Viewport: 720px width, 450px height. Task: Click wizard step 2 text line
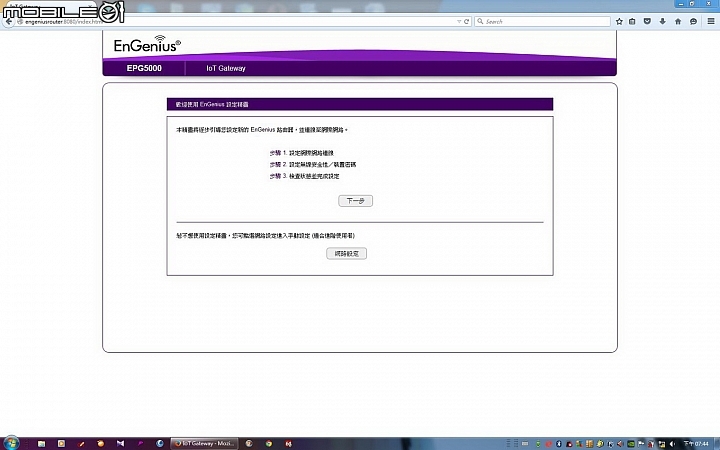[x=313, y=164]
